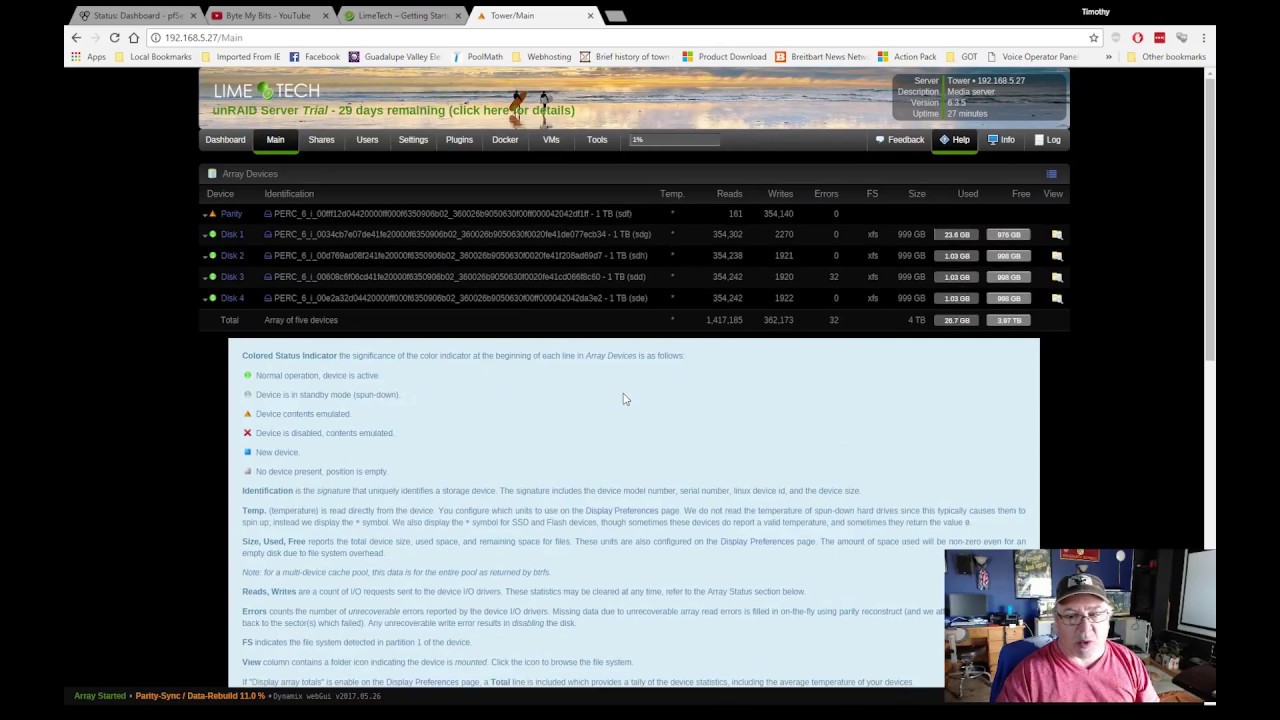Browse Disk 1 file system folder icon
This screenshot has width=1280, height=720.
(1057, 235)
